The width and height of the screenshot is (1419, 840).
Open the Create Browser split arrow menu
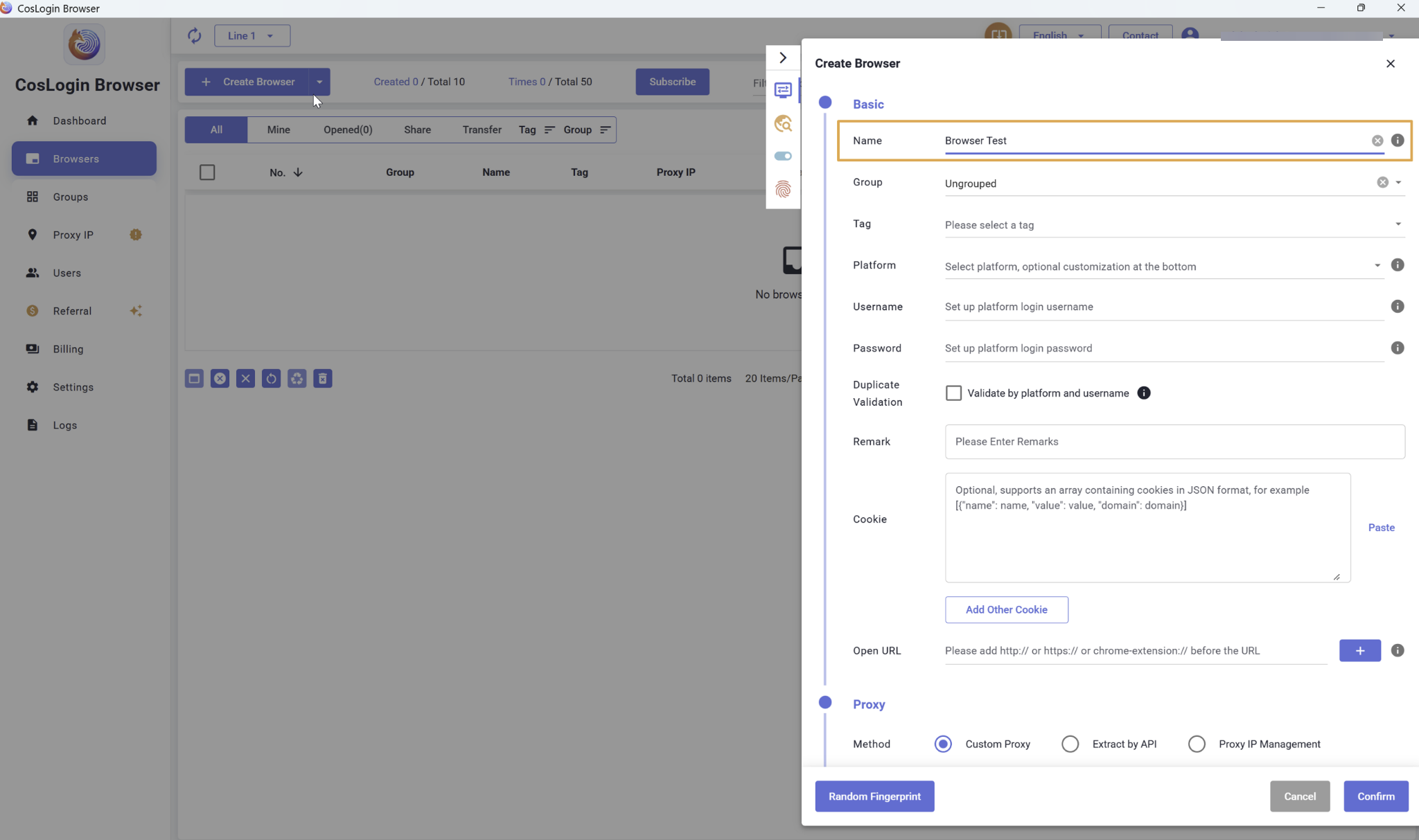[x=319, y=82]
